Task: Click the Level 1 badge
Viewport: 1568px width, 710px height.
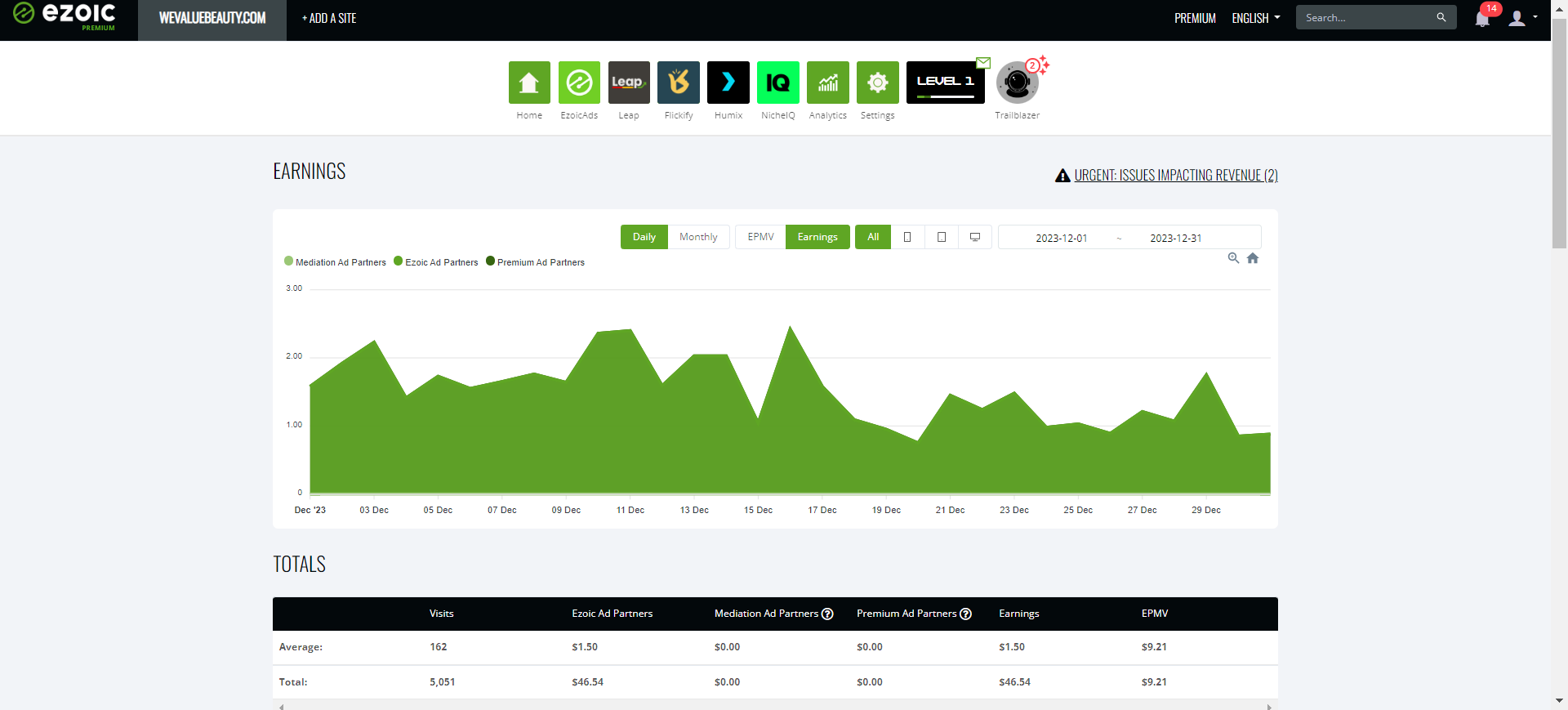Action: (x=946, y=83)
